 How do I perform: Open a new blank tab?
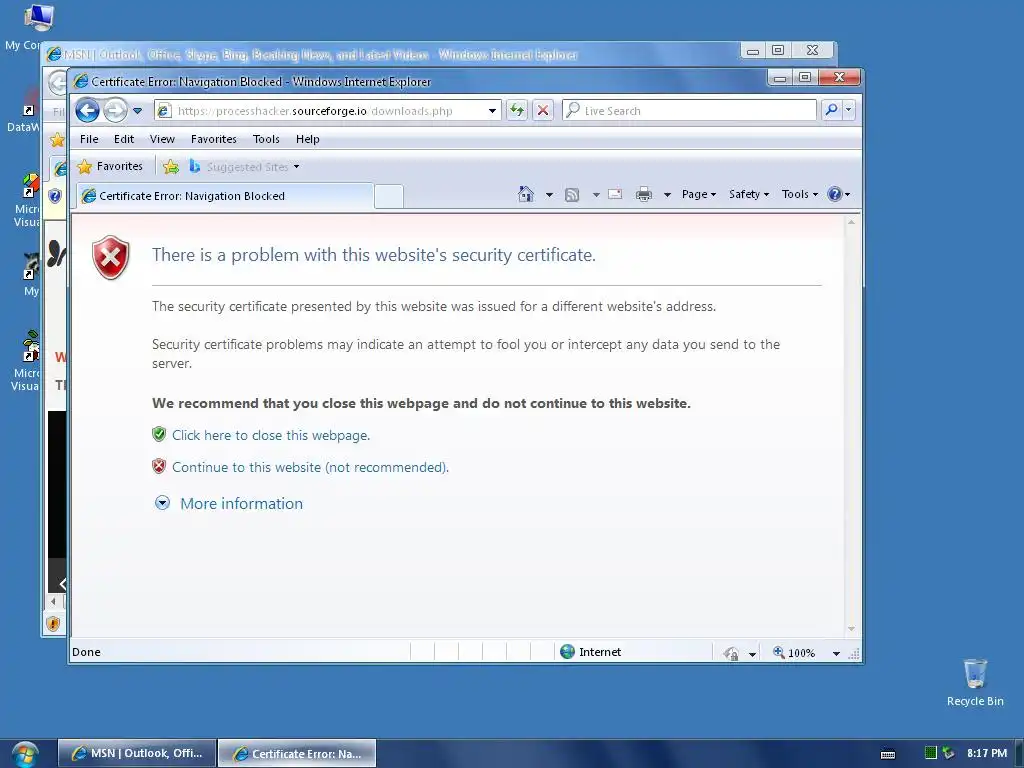coord(389,197)
